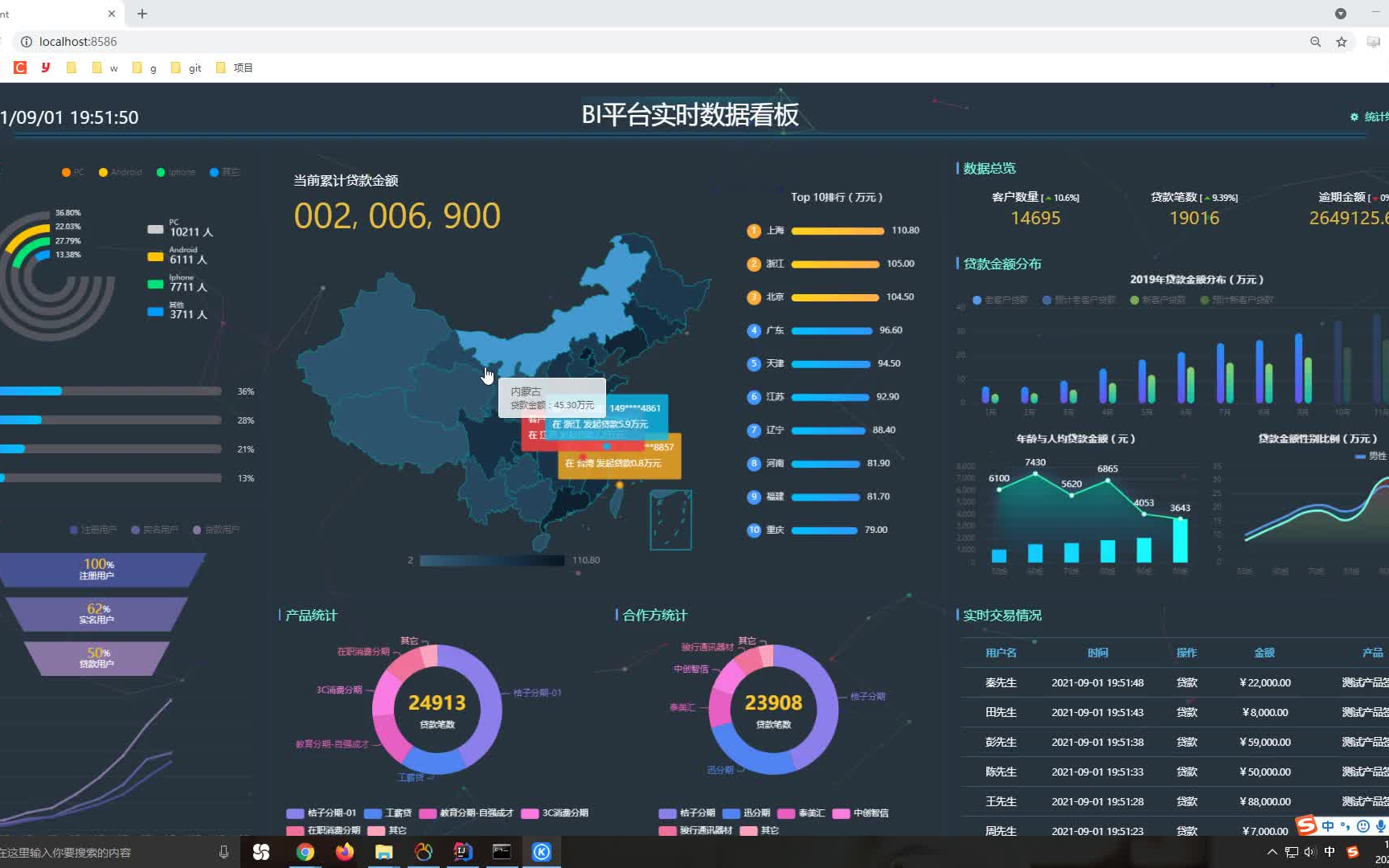Viewport: 1389px width, 868px height.
Task: Open the 项目 bookmarks folder
Action: (x=234, y=68)
